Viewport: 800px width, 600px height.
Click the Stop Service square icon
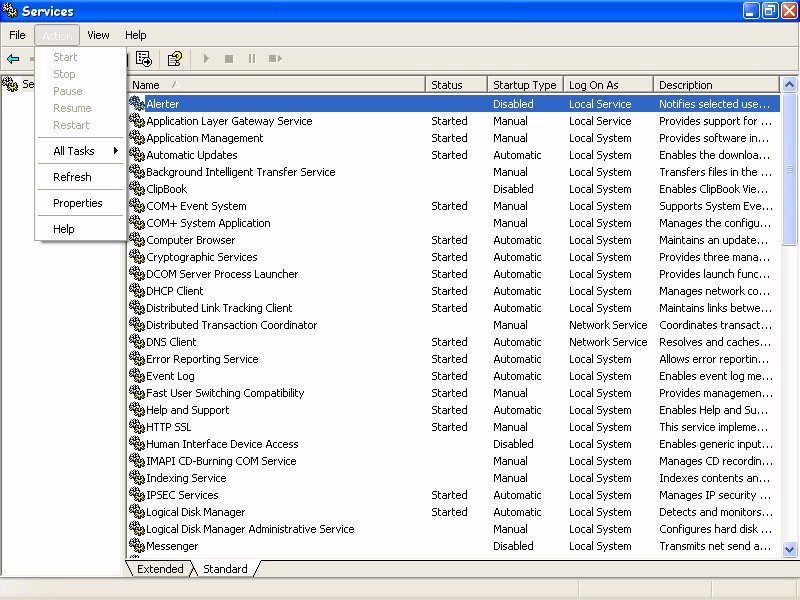point(229,59)
